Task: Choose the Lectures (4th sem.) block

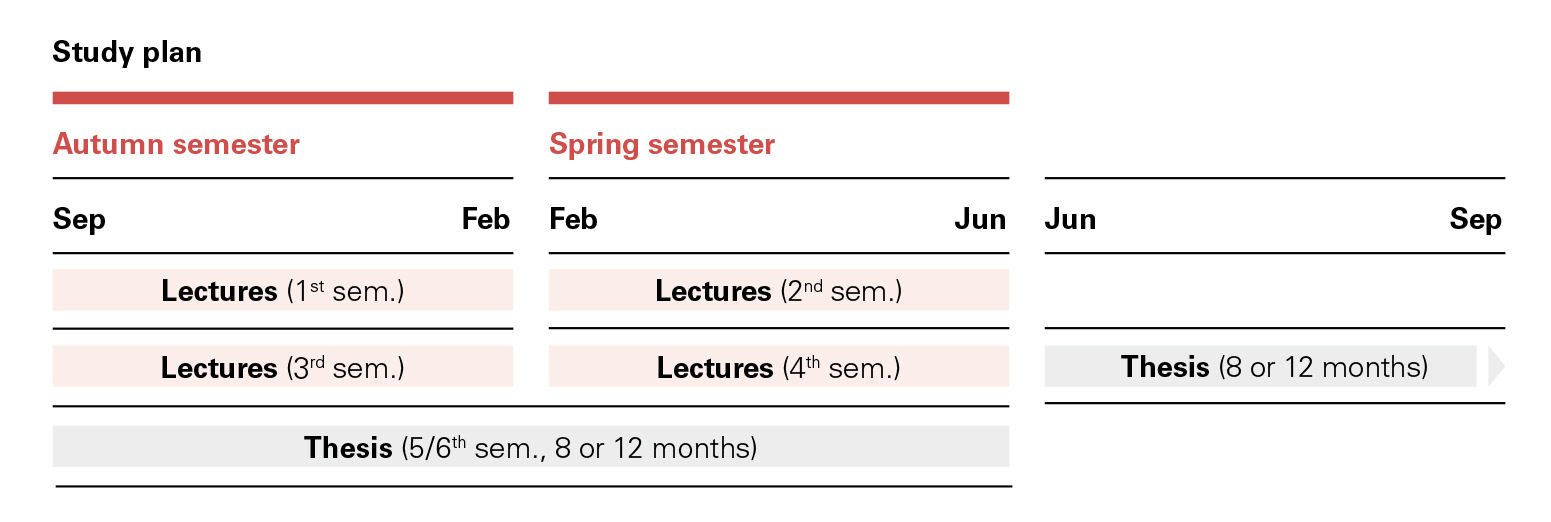Action: (x=778, y=367)
